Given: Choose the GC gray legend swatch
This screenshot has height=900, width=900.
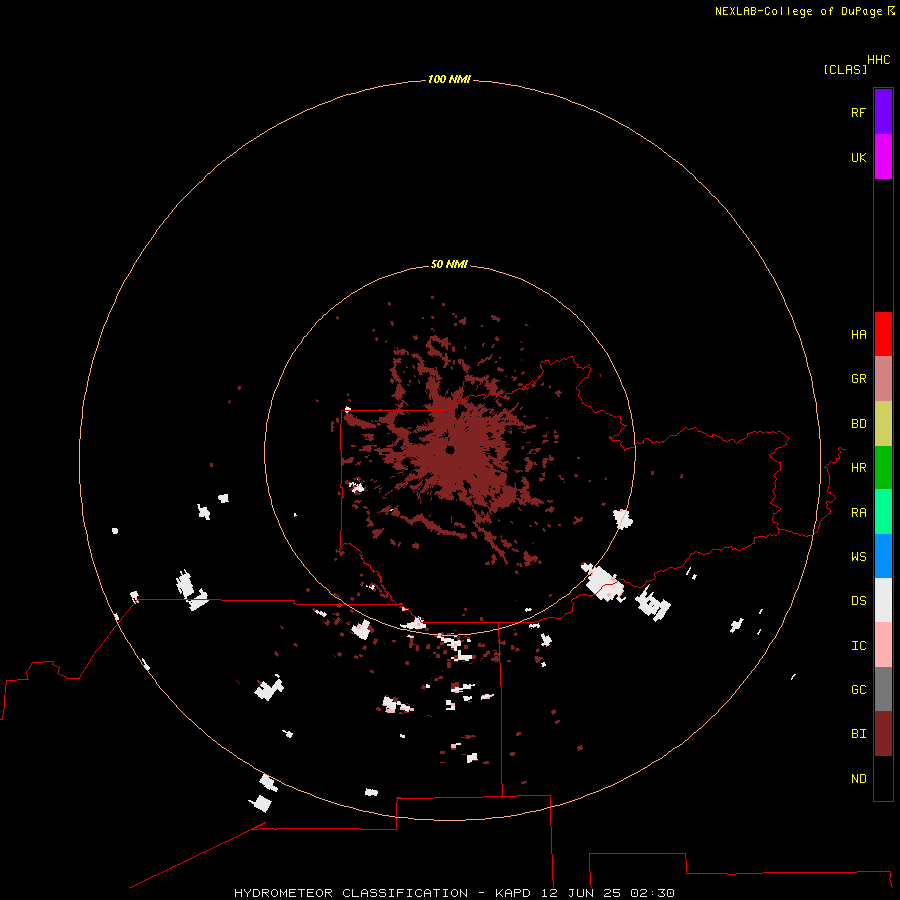Looking at the screenshot, I should tap(883, 689).
